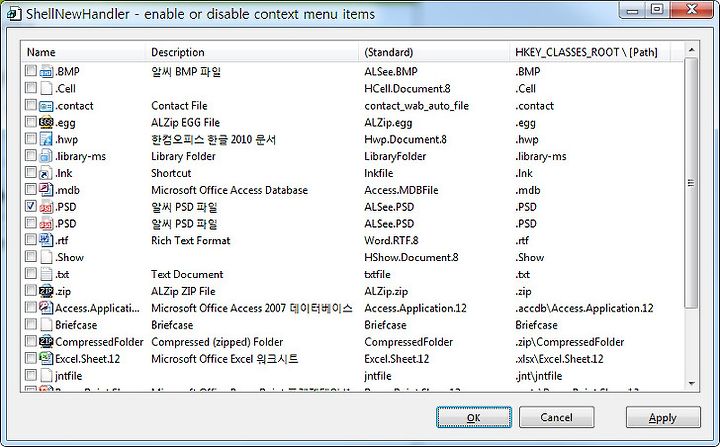Select 'Rich Text Format' description
Screen dimensions: 720x447
click(191, 241)
